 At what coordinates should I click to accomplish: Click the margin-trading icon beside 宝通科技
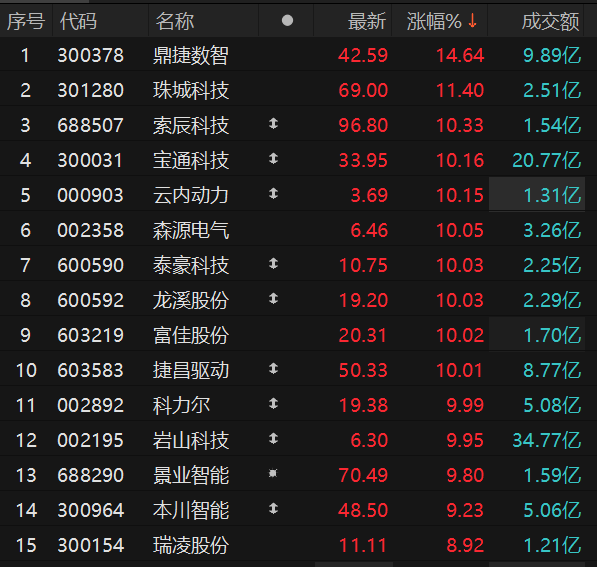(273, 158)
